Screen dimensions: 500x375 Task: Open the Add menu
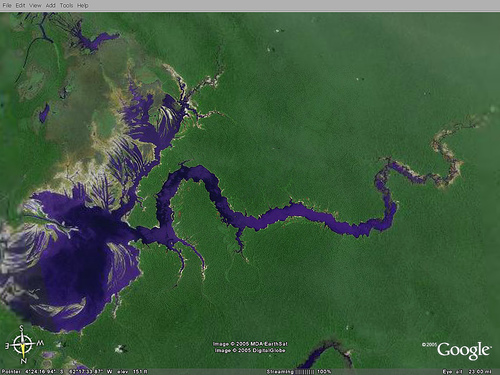[x=51, y=5]
